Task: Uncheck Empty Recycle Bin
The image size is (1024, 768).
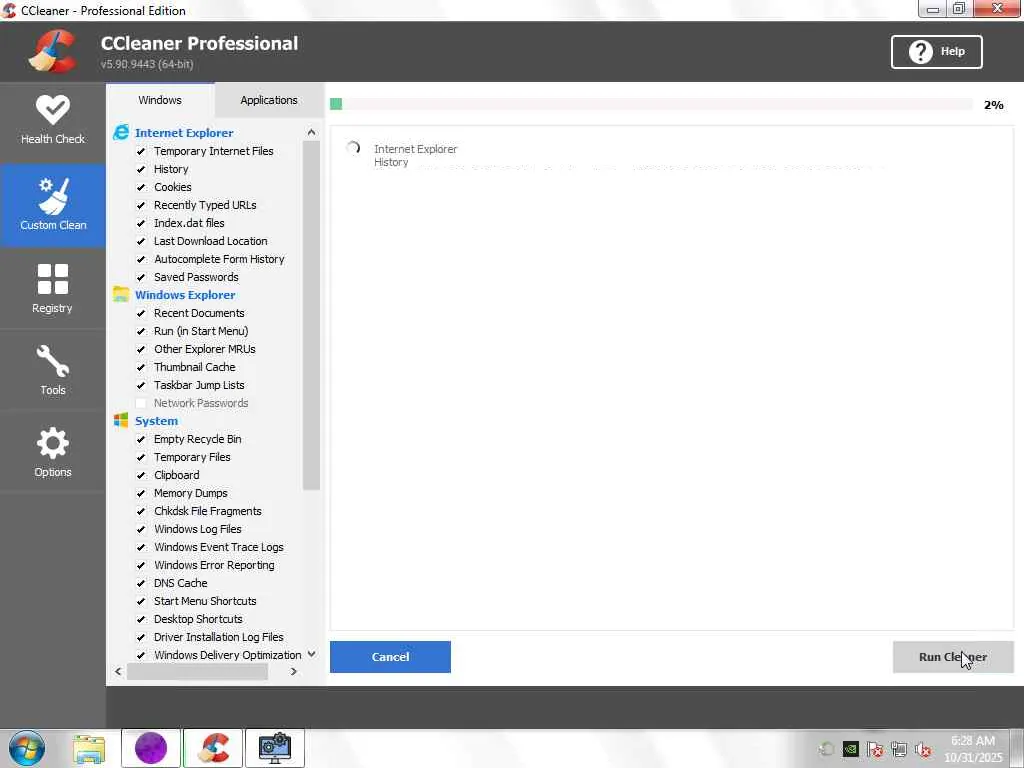Action: (x=140, y=439)
